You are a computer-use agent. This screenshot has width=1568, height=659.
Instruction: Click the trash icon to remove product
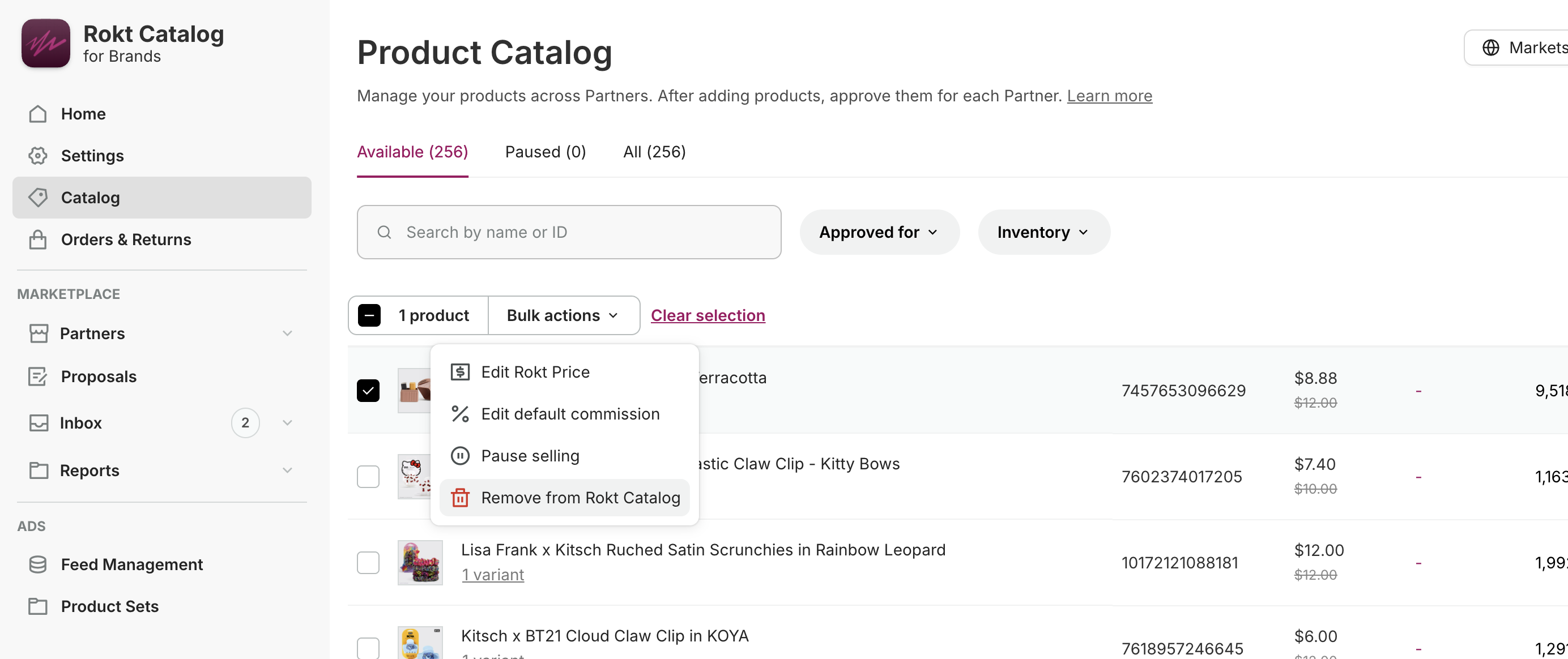tap(460, 498)
